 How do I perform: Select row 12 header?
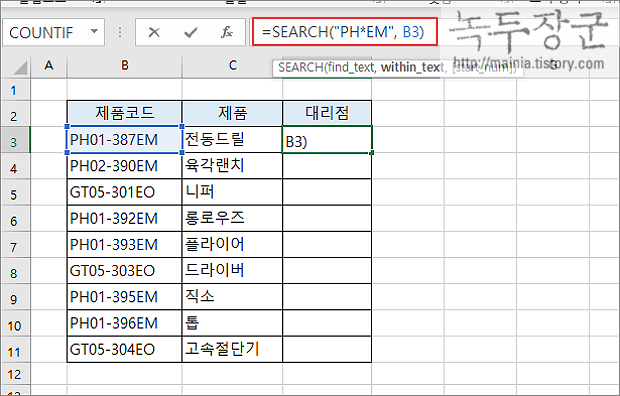click(15, 374)
